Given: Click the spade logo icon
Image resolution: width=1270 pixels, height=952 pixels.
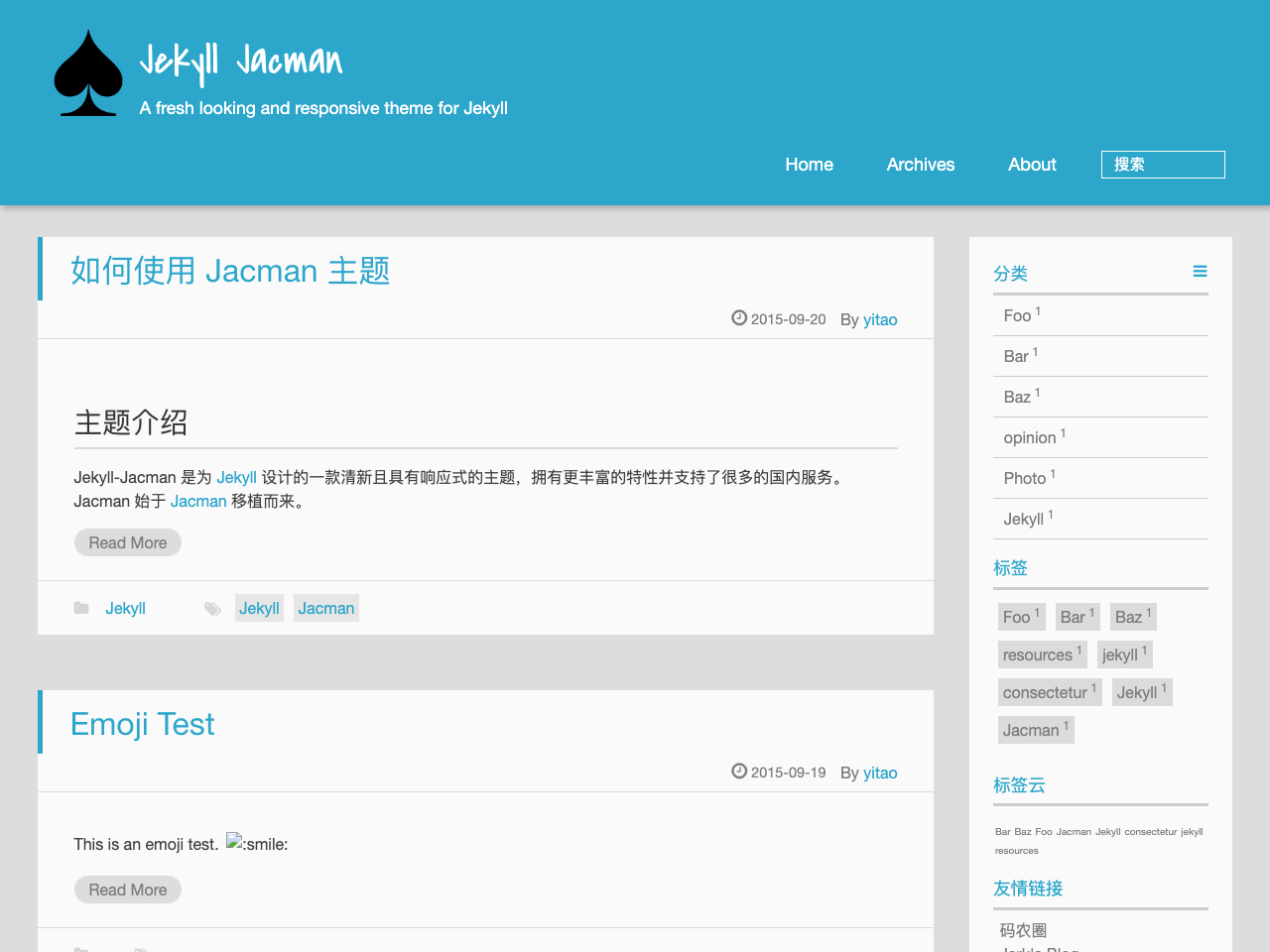Looking at the screenshot, I should pyautogui.click(x=87, y=72).
